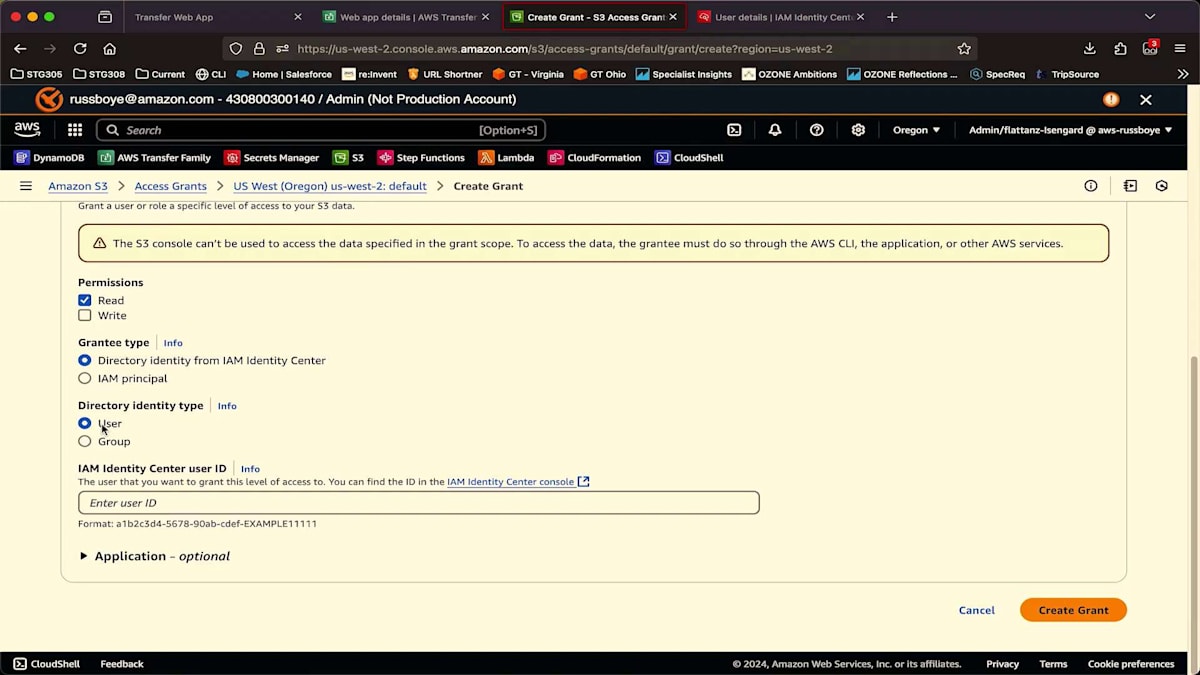This screenshot has width=1200, height=675.
Task: Select Directory identity from IAM Identity Center
Action: (84, 360)
